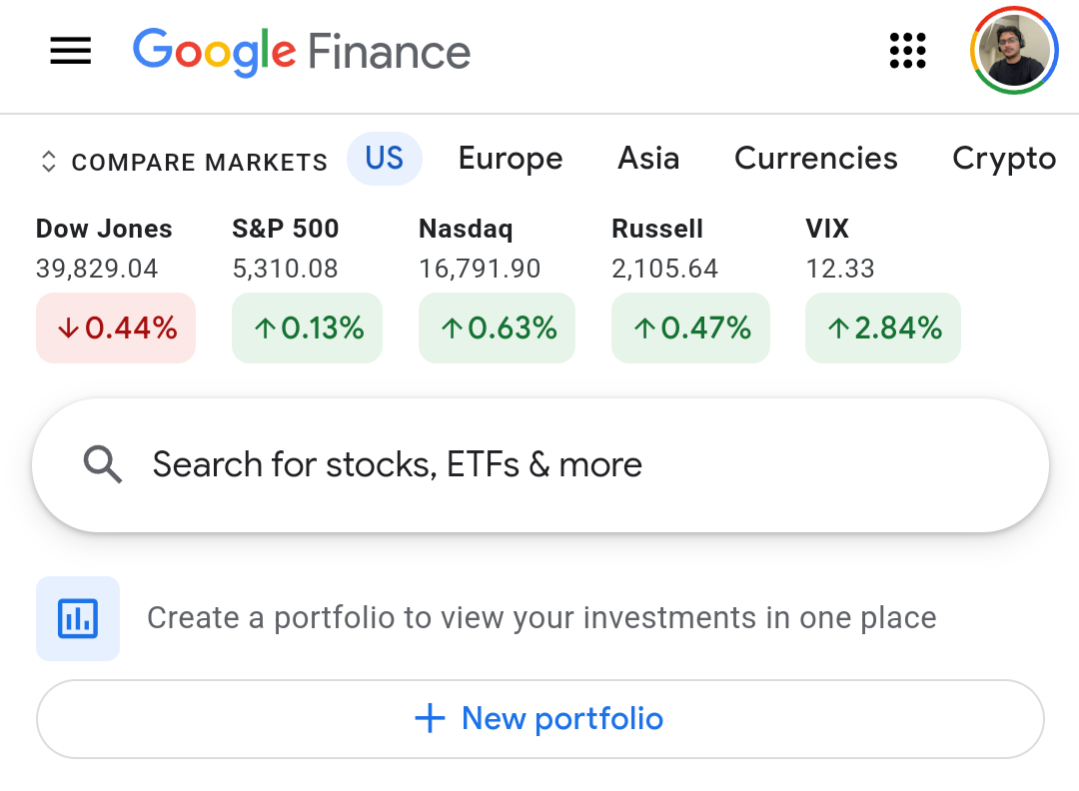Select the VIX index entry
Viewport: 1079px width, 791px height.
(827, 228)
